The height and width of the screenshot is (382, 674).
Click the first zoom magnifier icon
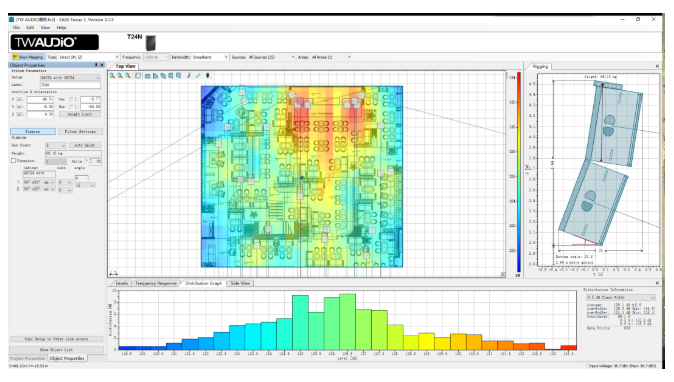(112, 76)
